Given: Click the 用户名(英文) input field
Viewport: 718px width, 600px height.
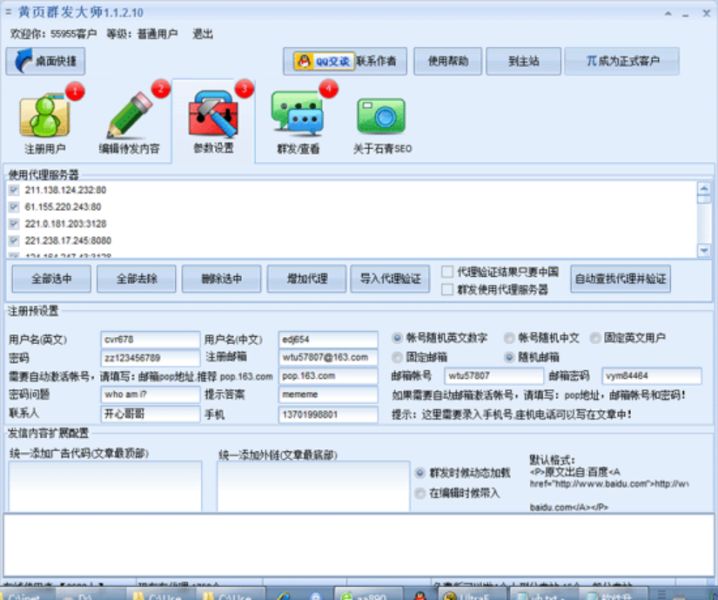Looking at the screenshot, I should pyautogui.click(x=150, y=339).
